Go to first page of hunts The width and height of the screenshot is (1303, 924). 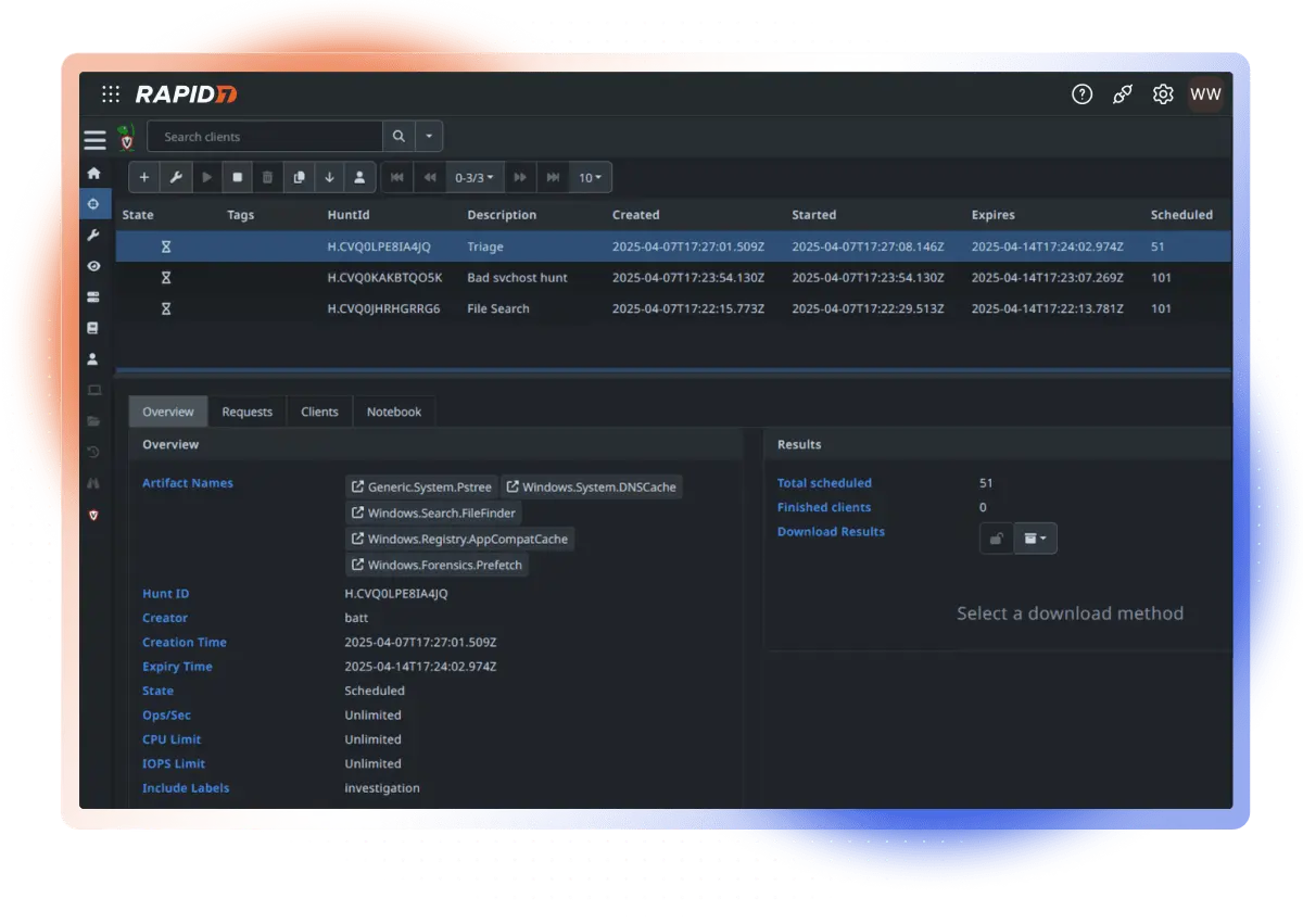point(397,177)
